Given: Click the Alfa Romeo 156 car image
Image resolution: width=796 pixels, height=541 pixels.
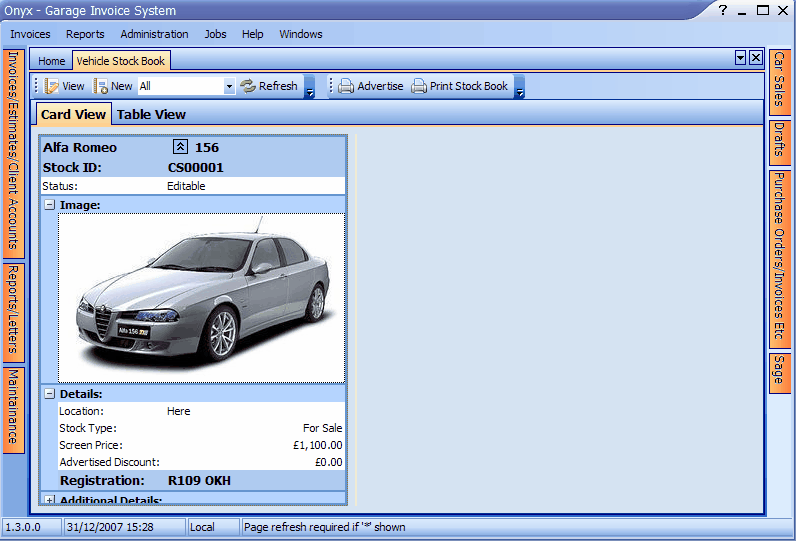Looking at the screenshot, I should pos(202,298).
